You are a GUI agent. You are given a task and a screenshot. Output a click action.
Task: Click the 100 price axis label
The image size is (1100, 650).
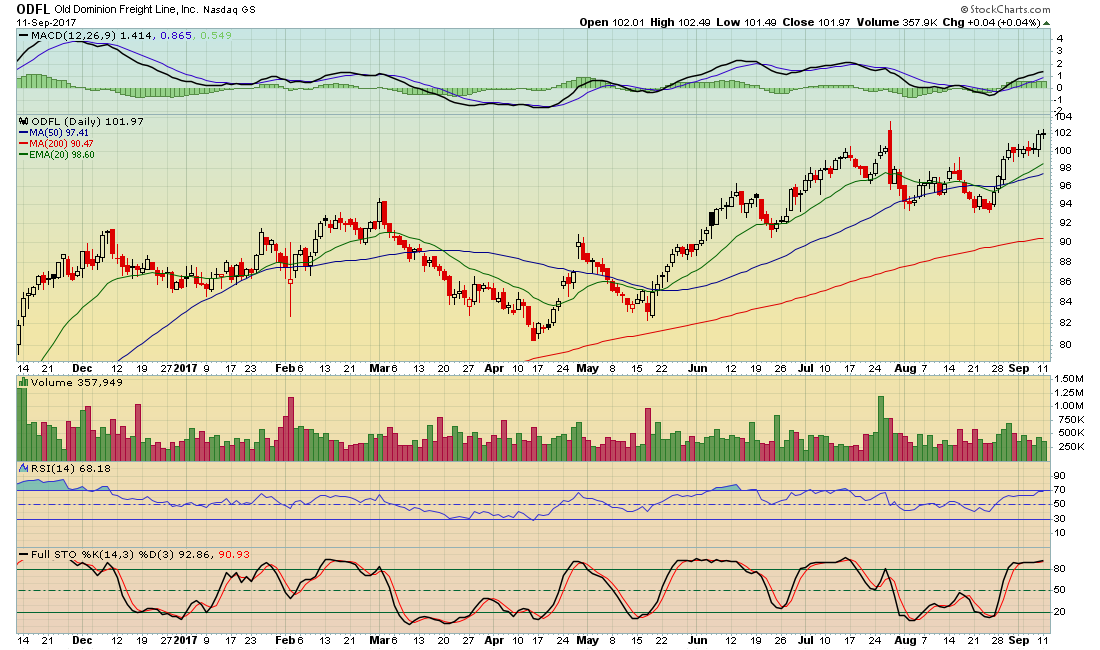pyautogui.click(x=1063, y=150)
